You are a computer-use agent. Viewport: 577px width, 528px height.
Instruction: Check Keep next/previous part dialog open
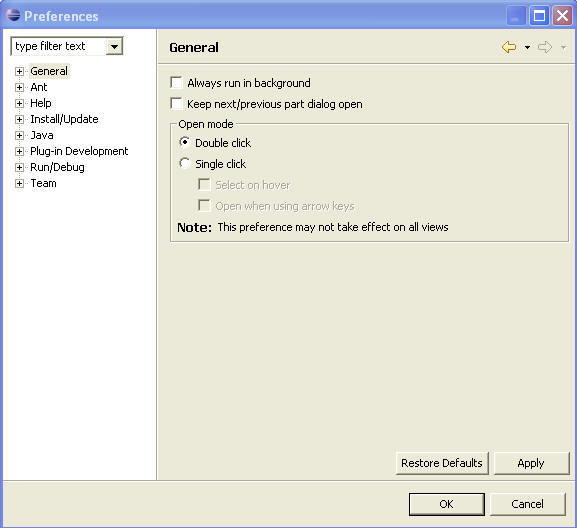pyautogui.click(x=177, y=103)
